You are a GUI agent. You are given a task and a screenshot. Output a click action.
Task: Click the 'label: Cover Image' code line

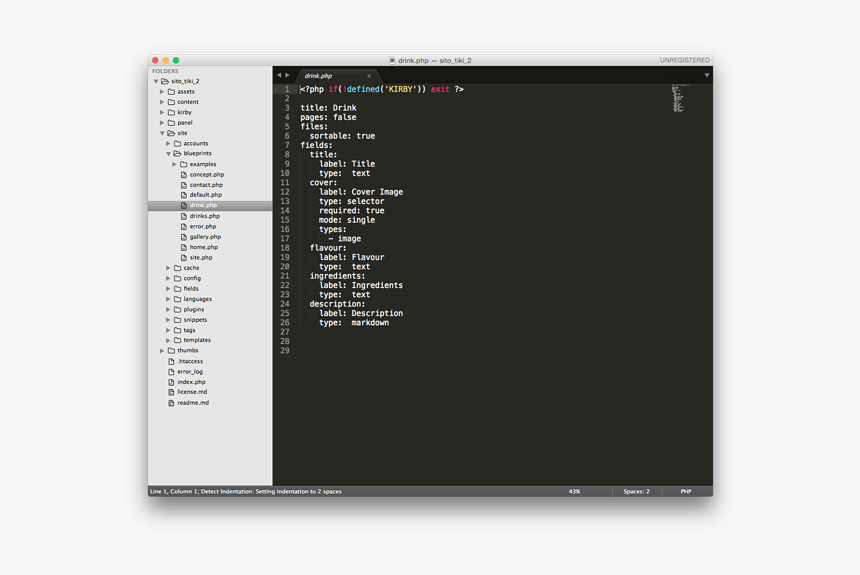[x=361, y=192]
